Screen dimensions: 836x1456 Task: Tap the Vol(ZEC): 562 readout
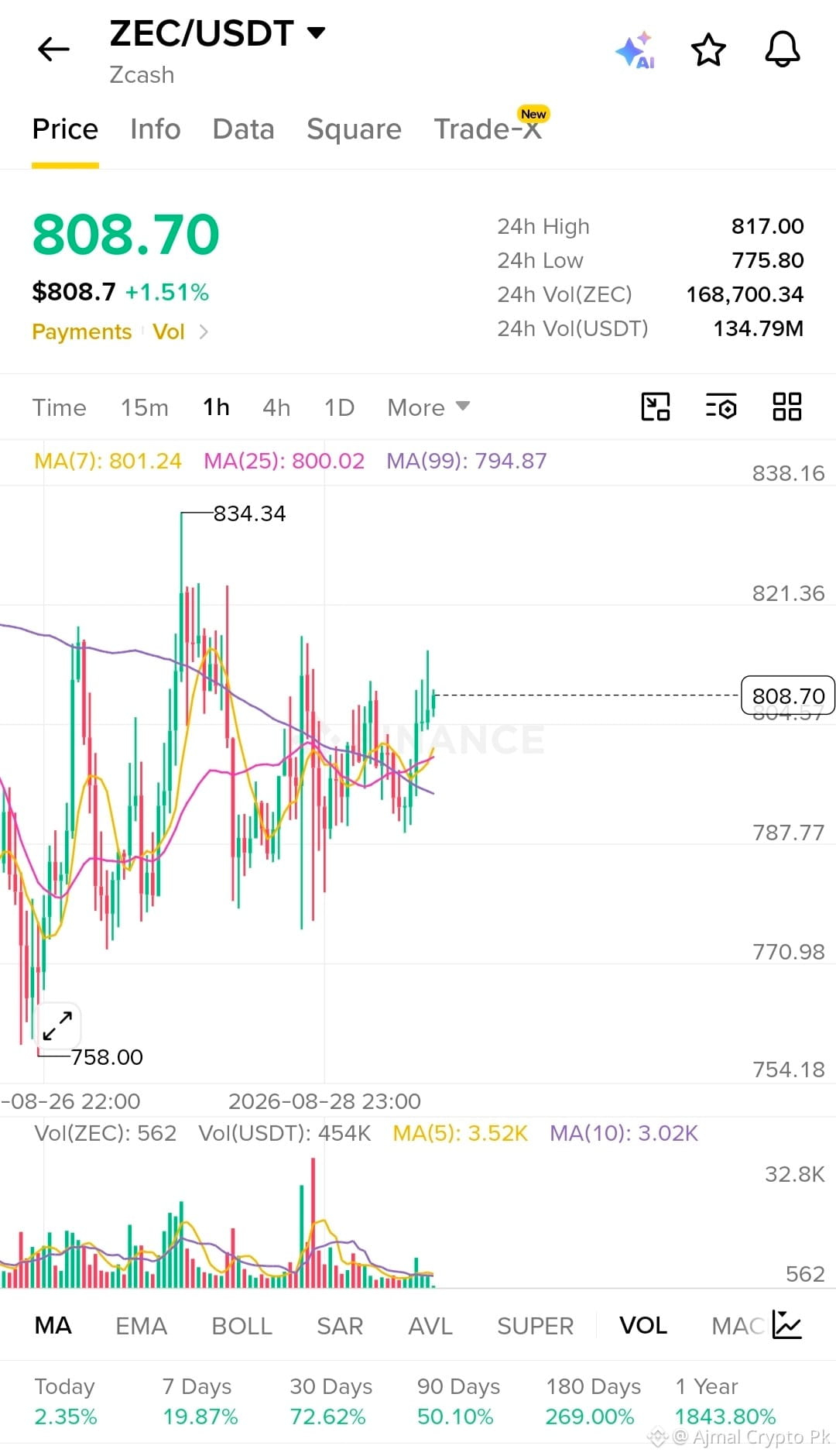[105, 1133]
